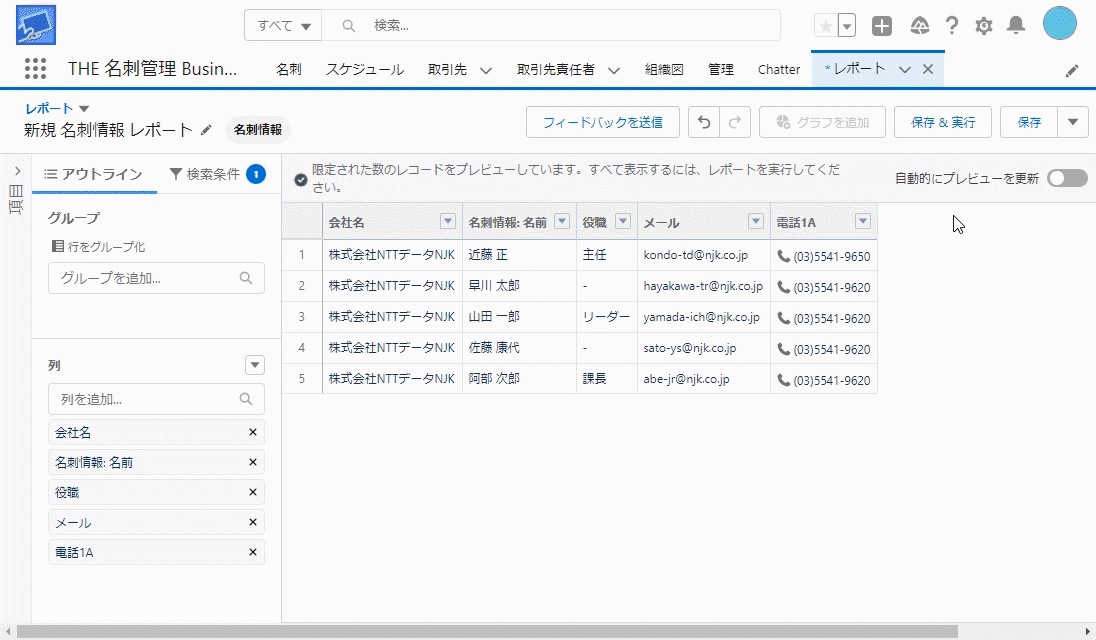Image resolution: width=1096 pixels, height=640 pixels.
Task: Open the 名刺情報: 名前 column header menu
Action: point(561,221)
